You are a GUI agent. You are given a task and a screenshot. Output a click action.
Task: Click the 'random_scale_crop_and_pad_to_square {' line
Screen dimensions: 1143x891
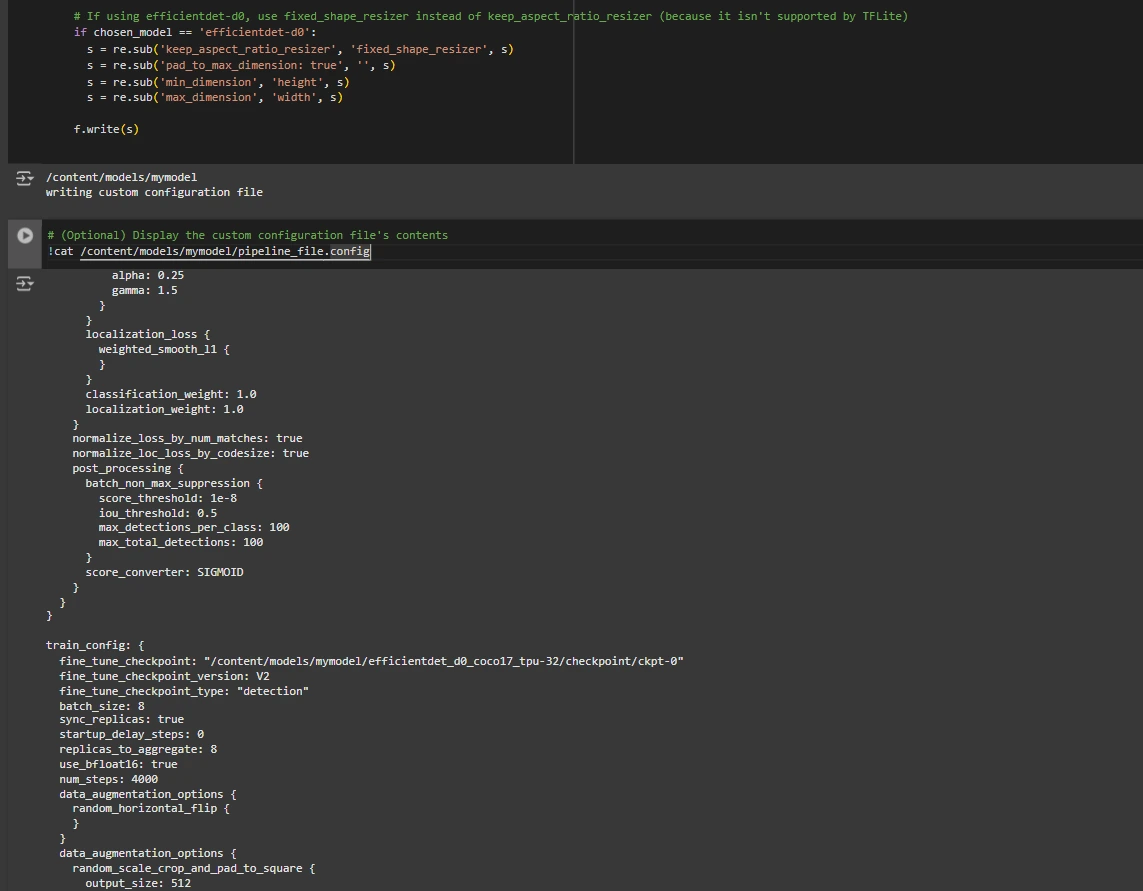tap(193, 868)
